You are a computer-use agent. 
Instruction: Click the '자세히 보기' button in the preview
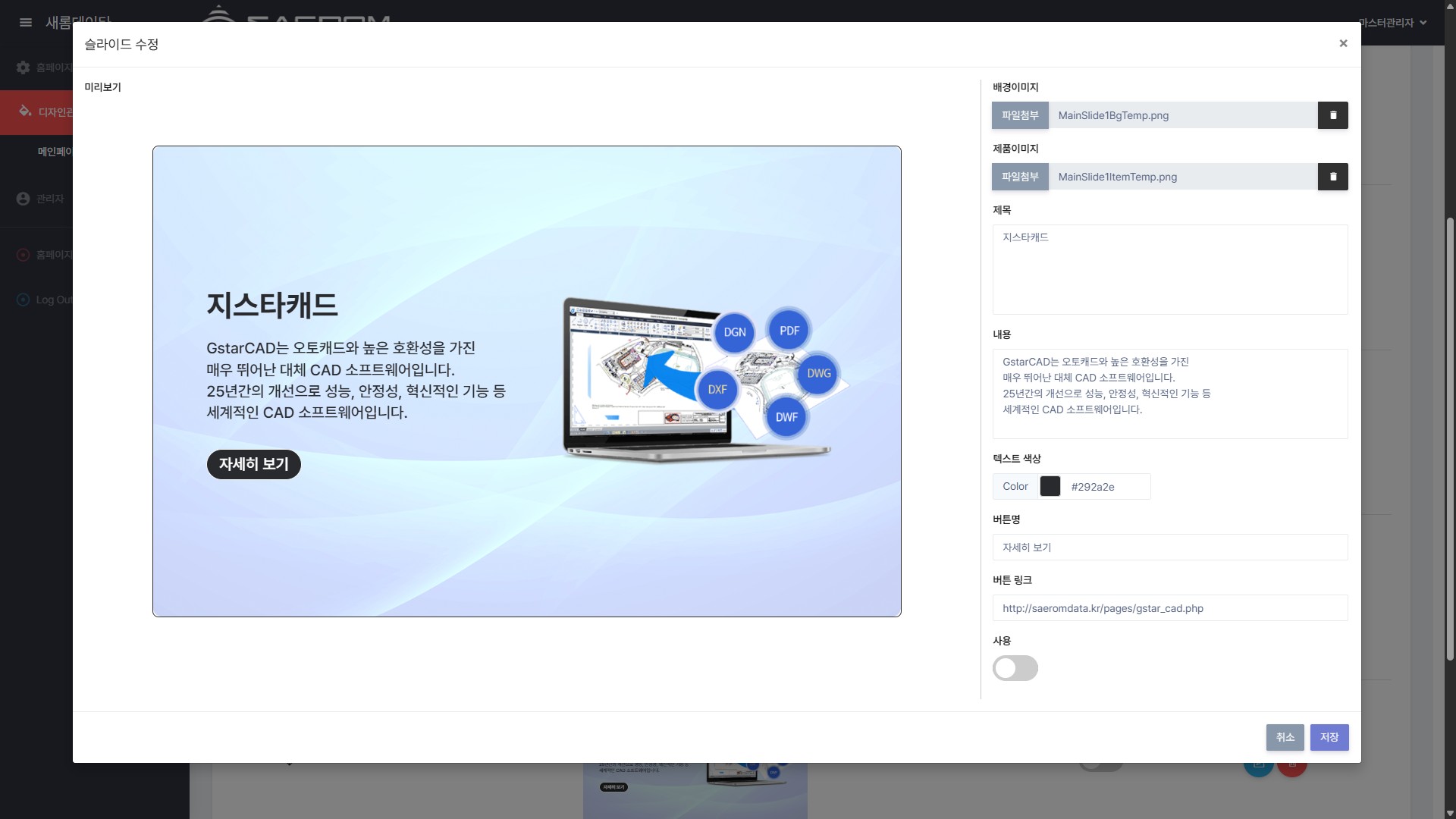coord(254,464)
